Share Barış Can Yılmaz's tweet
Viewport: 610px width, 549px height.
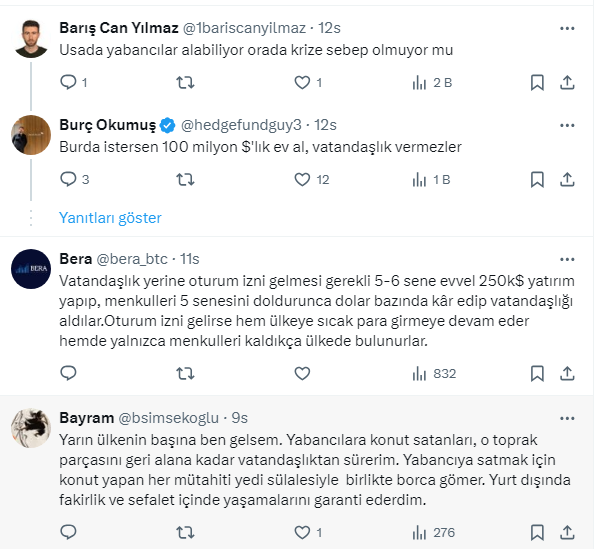pyautogui.click(x=567, y=82)
